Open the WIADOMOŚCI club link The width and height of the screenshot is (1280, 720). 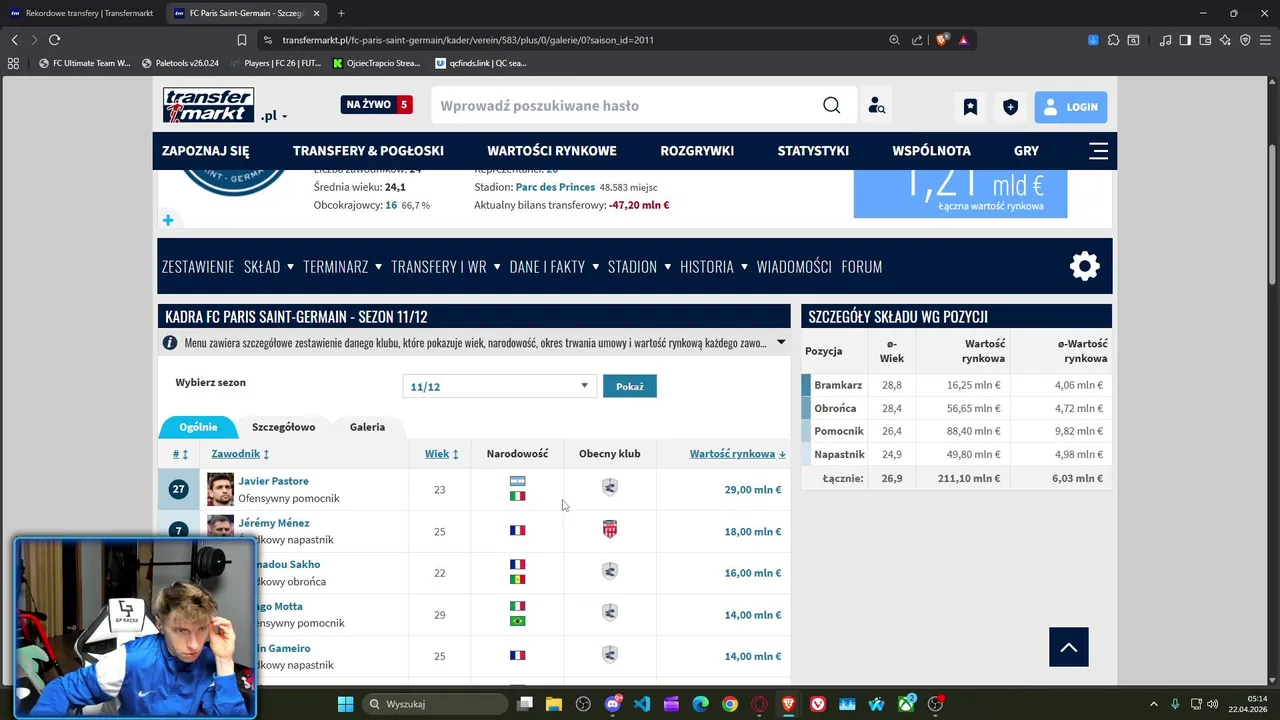(x=794, y=267)
